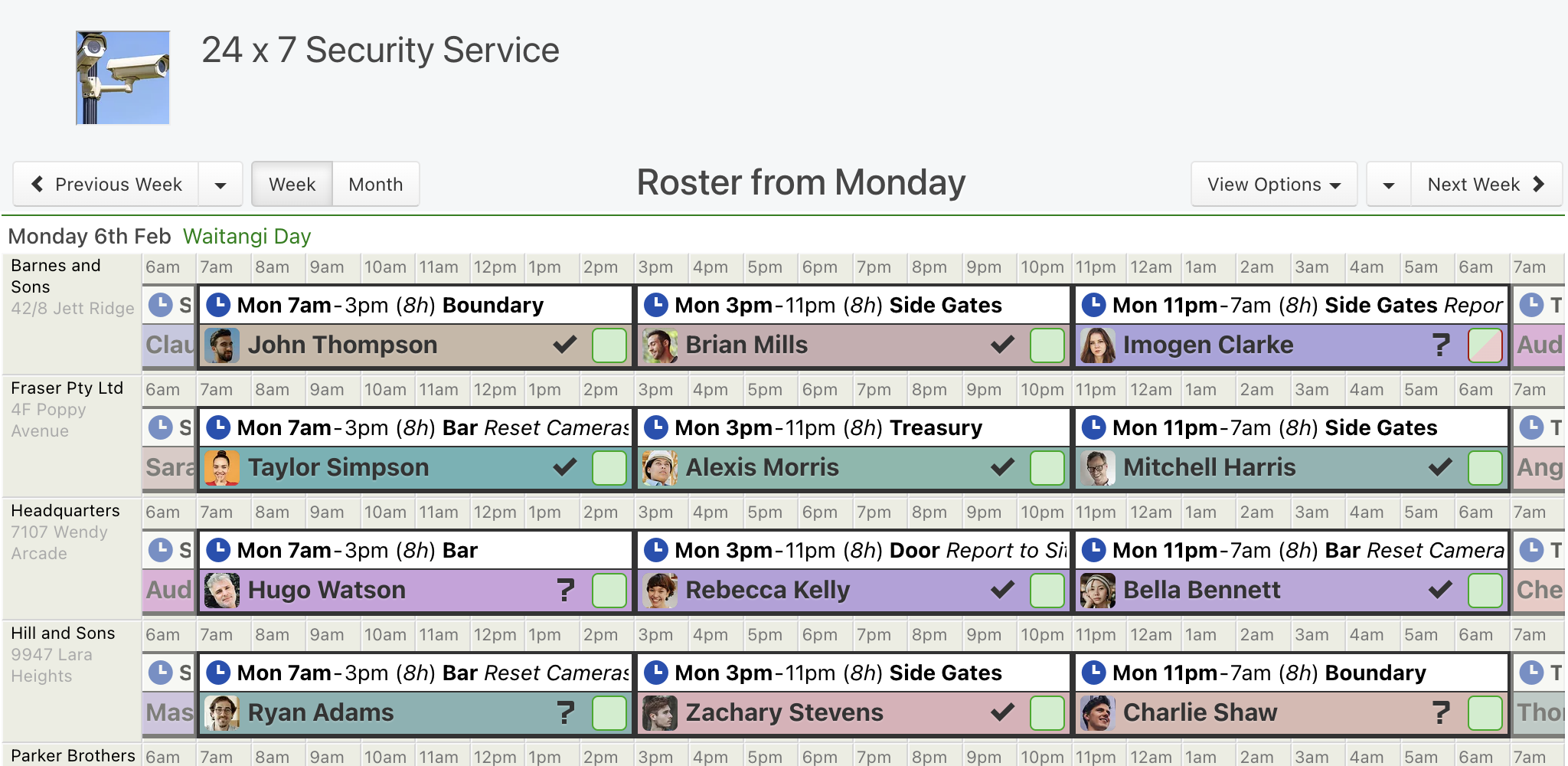The image size is (1568, 766).
Task: Click Taylor Simpson's avatar icon
Action: point(223,468)
